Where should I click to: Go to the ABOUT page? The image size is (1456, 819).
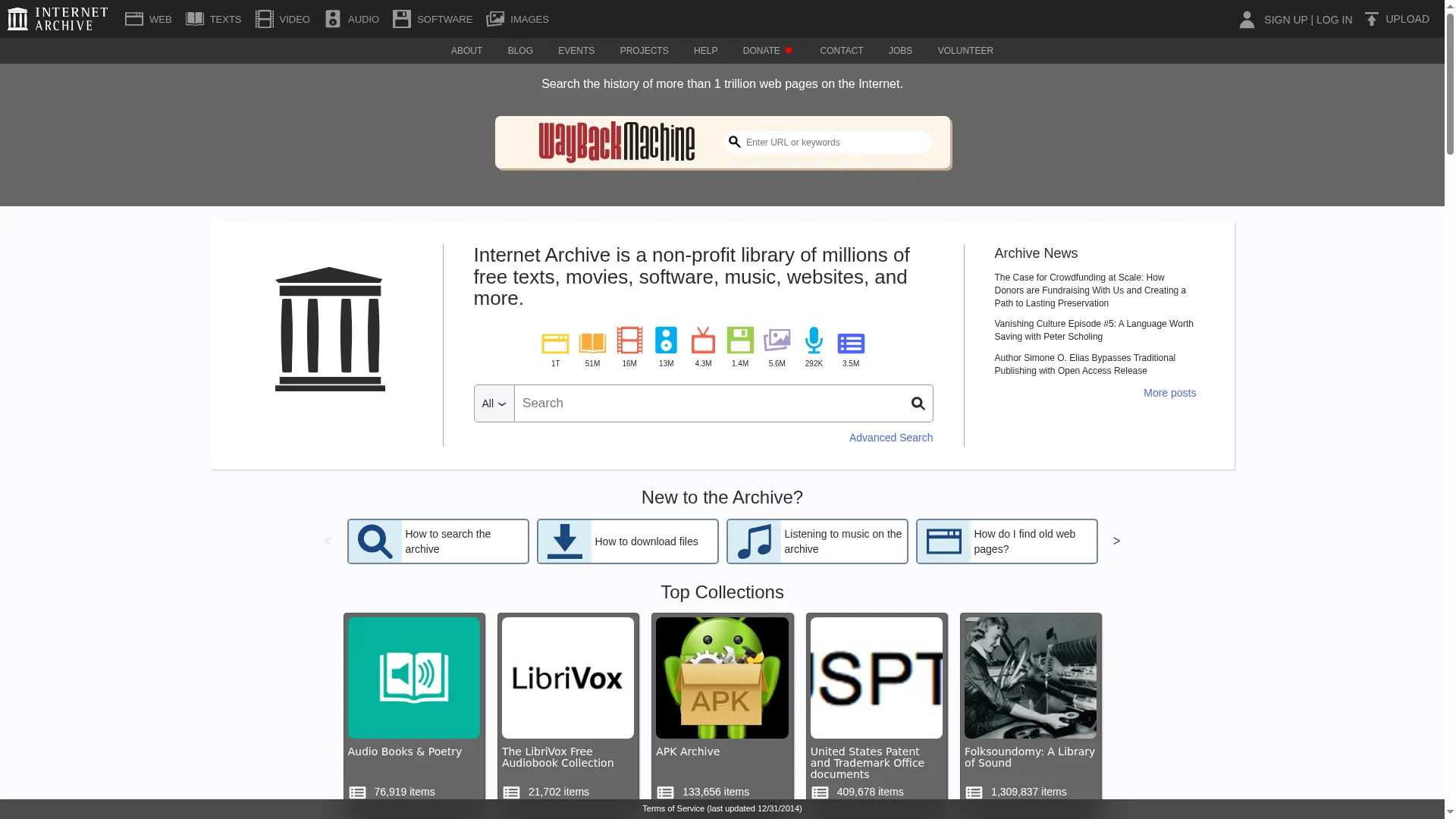click(466, 51)
